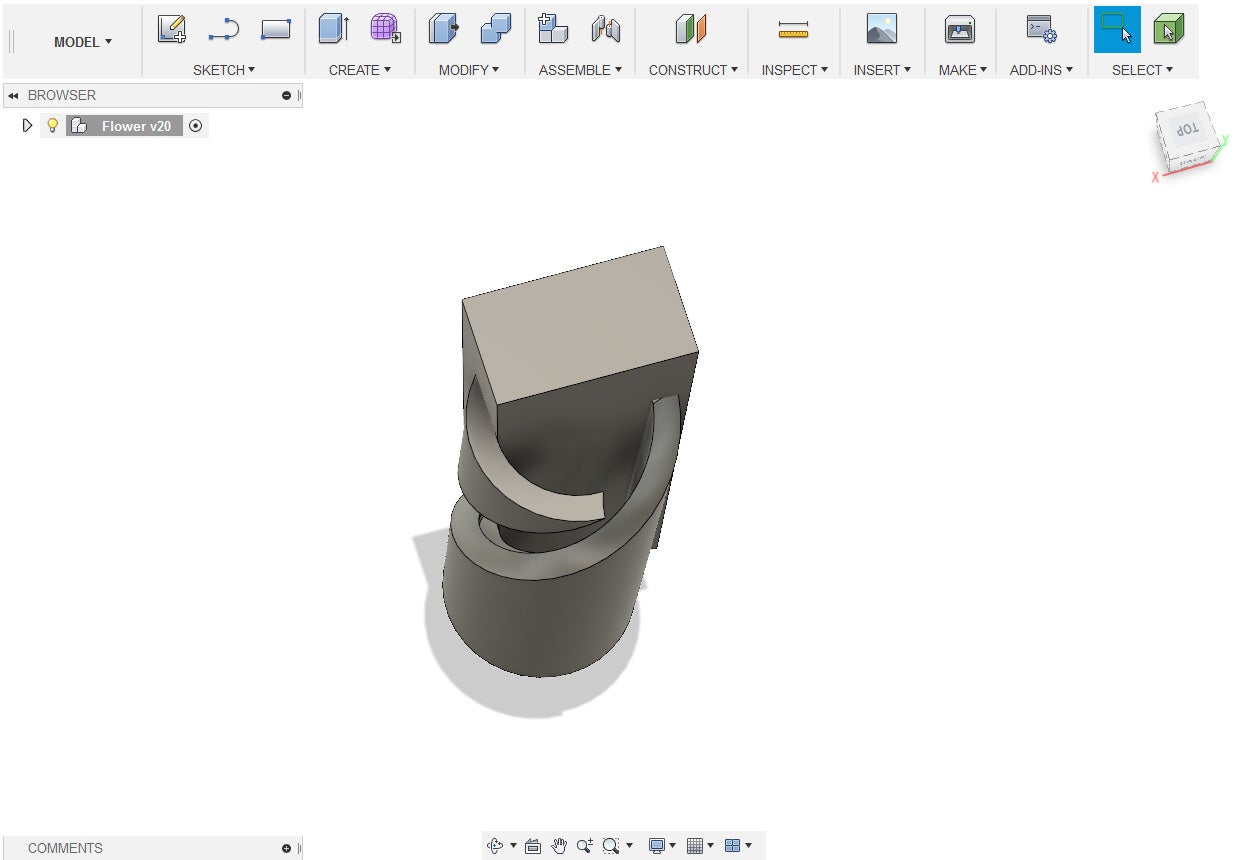Click the Joint tool icon
1249x860 pixels.
click(x=605, y=30)
